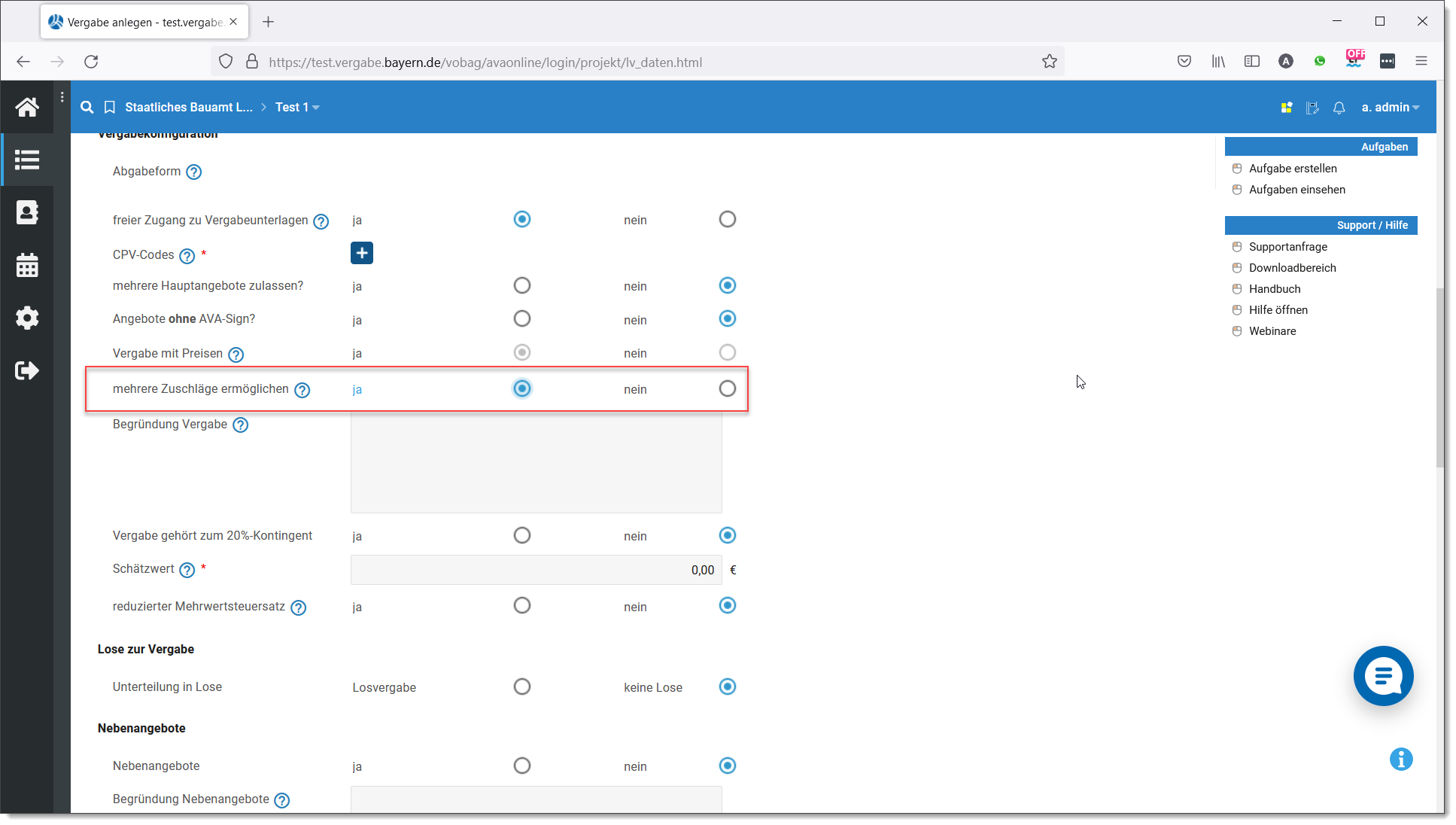Screen dimensions: 1456x825
Task: Click the Aufgaben panel header
Action: pyautogui.click(x=1321, y=147)
